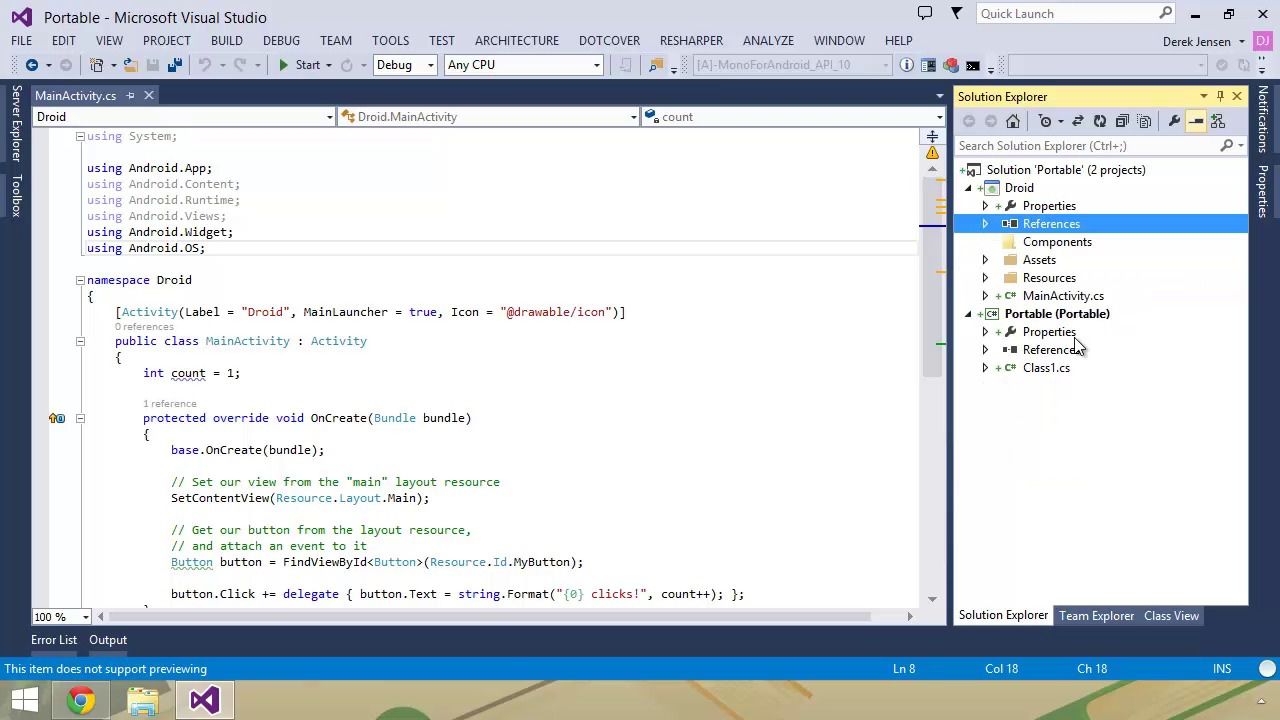Select Solution 'Portable' (2 projects) node
The width and height of the screenshot is (1280, 720).
point(1066,170)
